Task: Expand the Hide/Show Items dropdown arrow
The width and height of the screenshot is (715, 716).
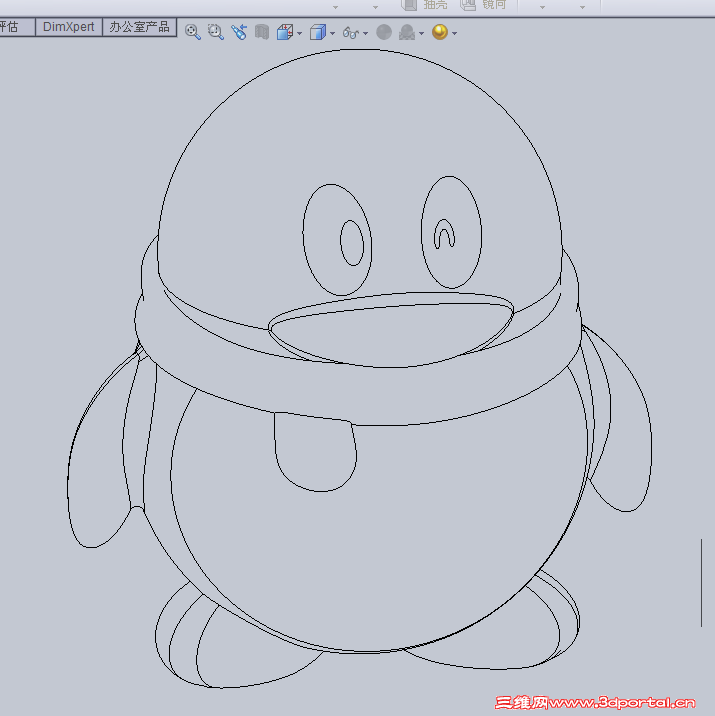Action: point(365,33)
